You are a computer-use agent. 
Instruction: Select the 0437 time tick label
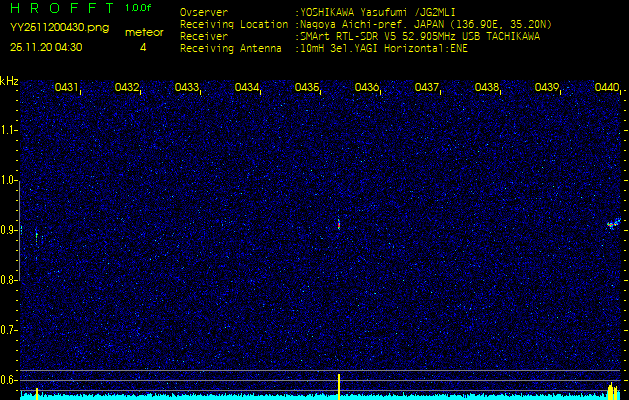coord(427,88)
